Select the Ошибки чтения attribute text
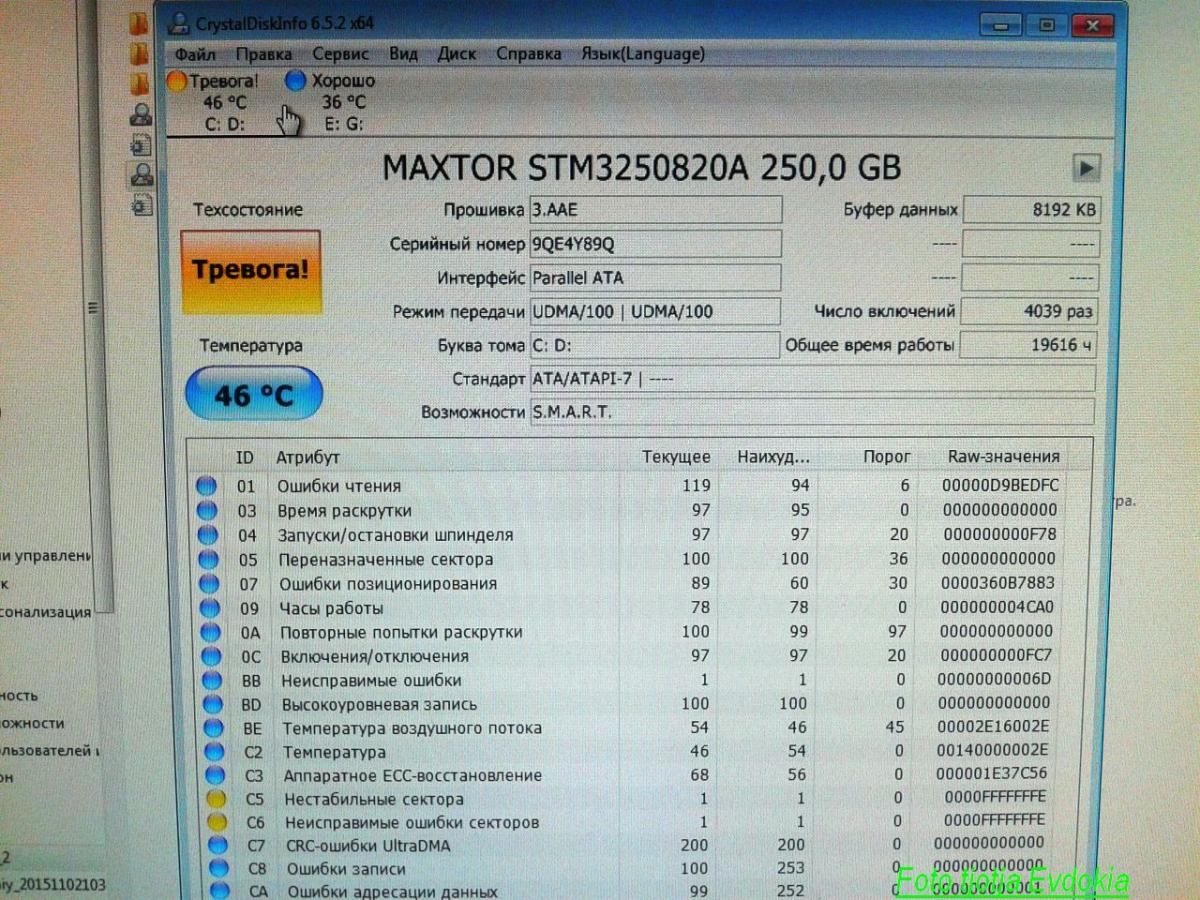The width and height of the screenshot is (1200, 900). 339,486
